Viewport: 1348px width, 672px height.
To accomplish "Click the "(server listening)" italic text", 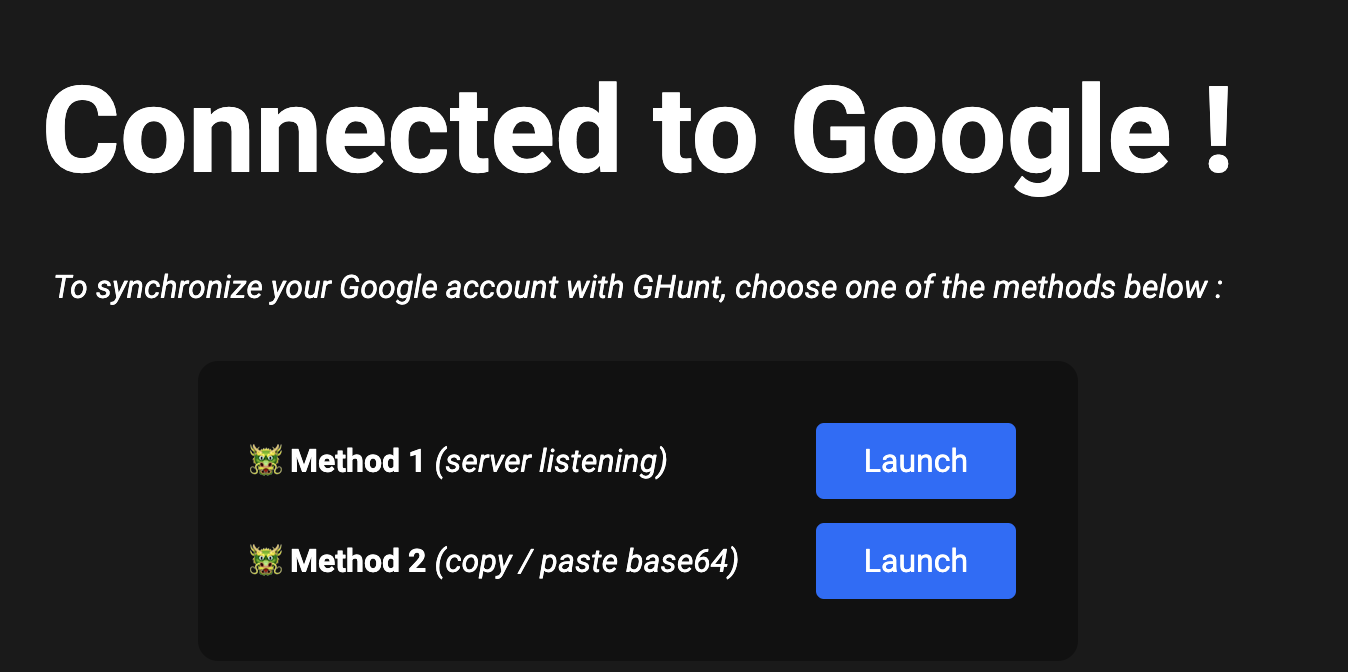I will [x=551, y=461].
